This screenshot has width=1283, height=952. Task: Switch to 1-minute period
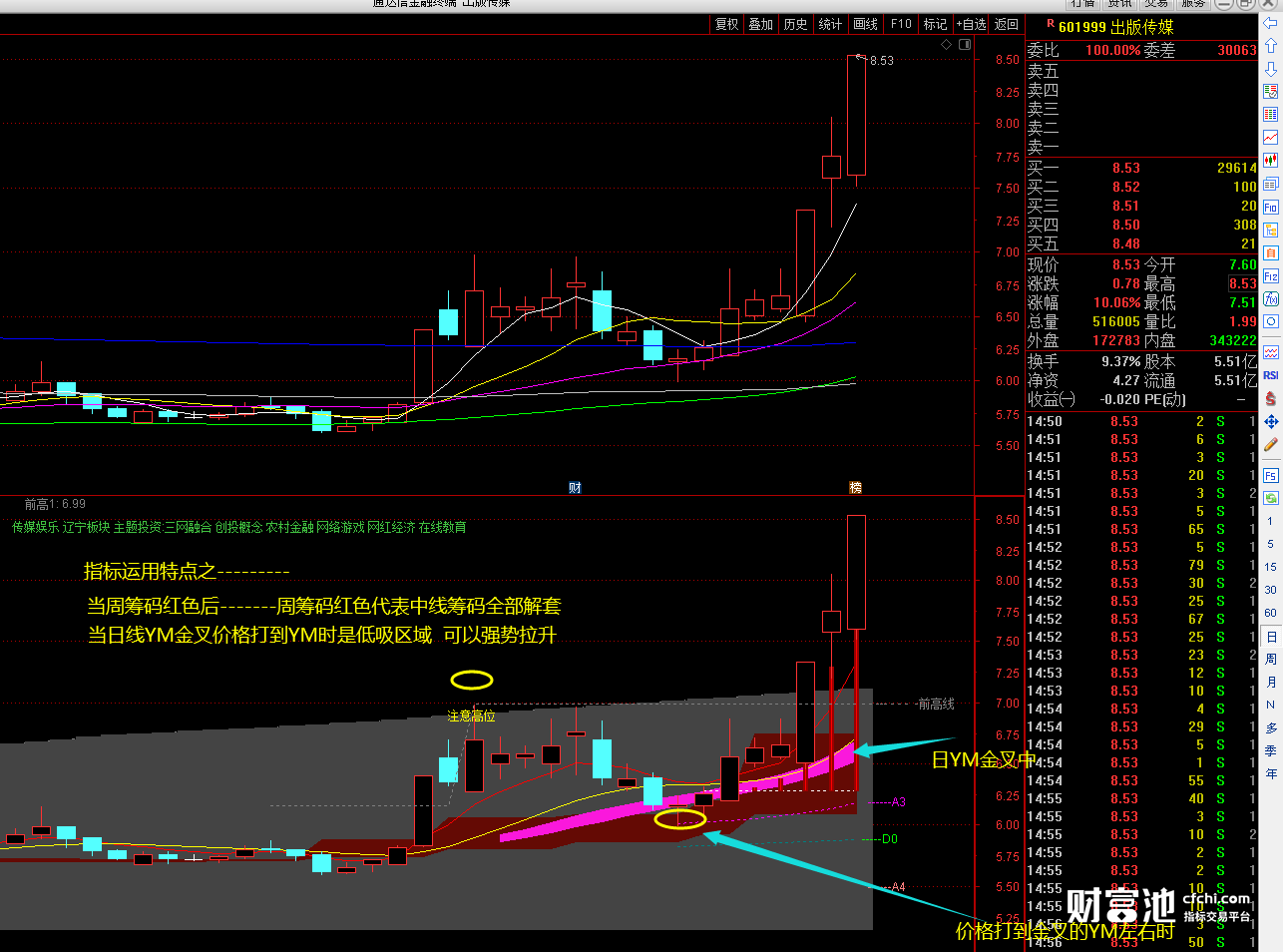point(1270,522)
